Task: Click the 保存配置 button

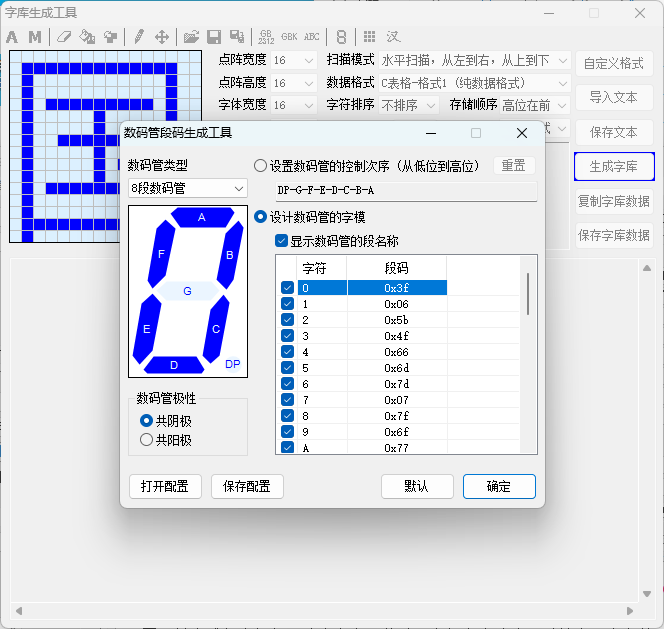Action: click(x=247, y=486)
